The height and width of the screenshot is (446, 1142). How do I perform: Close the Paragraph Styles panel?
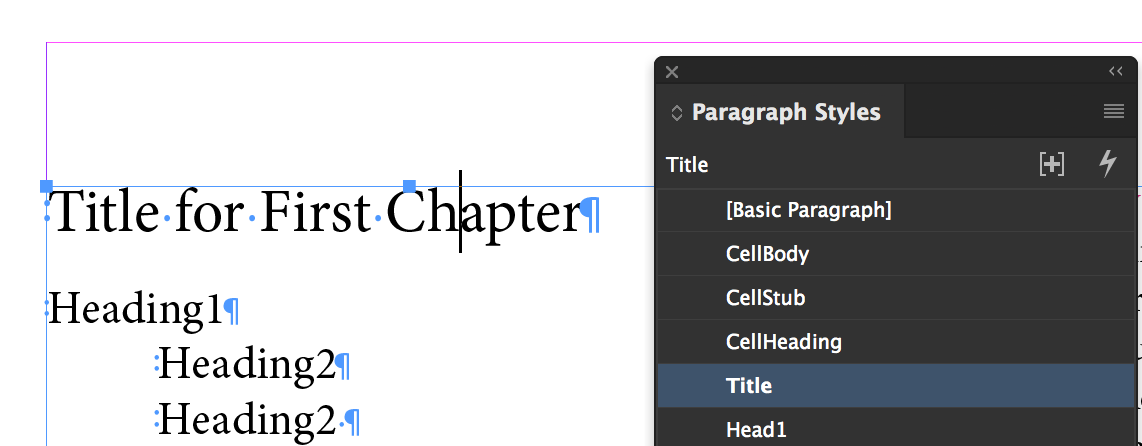pos(672,72)
